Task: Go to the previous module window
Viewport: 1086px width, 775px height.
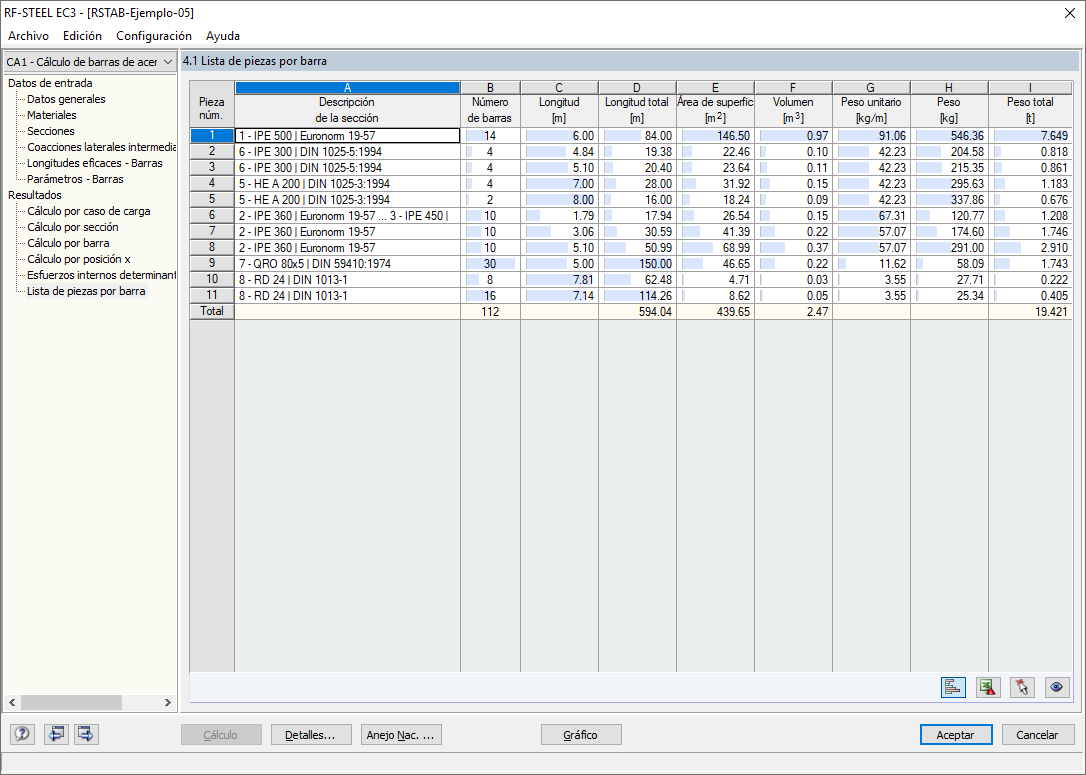Action: [57, 734]
